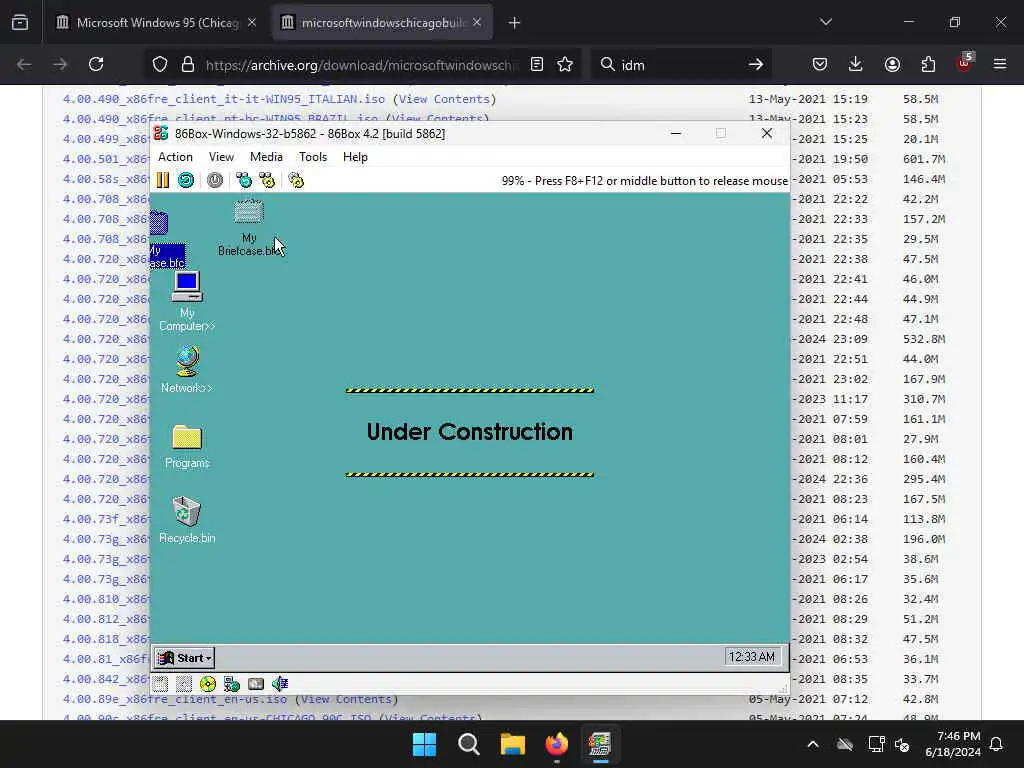Click the 4.00.58s_x86 file link
The image size is (1024, 768).
[x=106, y=178]
